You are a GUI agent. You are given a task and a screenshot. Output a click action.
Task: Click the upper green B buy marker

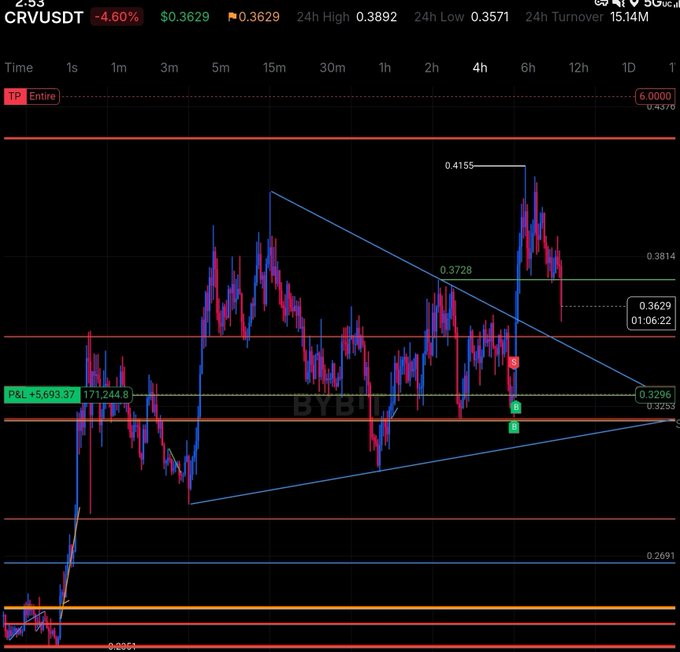(516, 407)
